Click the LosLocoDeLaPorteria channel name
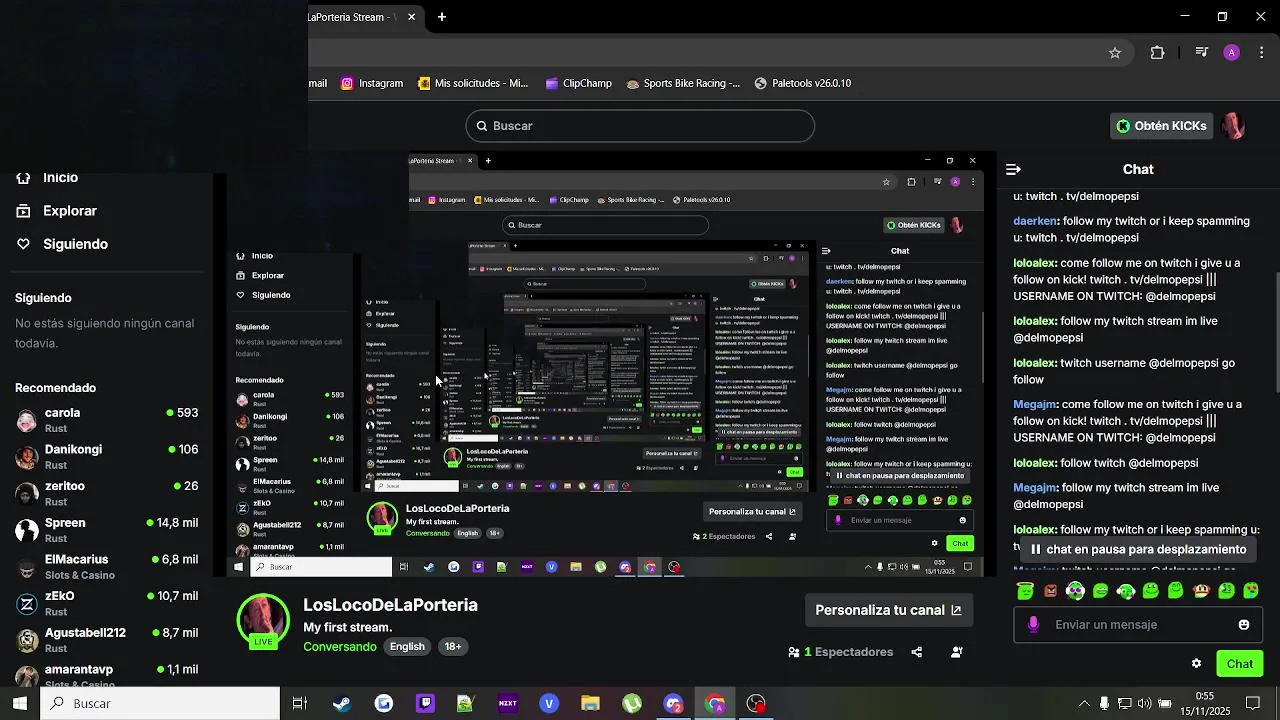This screenshot has width=1280, height=720. coord(390,605)
